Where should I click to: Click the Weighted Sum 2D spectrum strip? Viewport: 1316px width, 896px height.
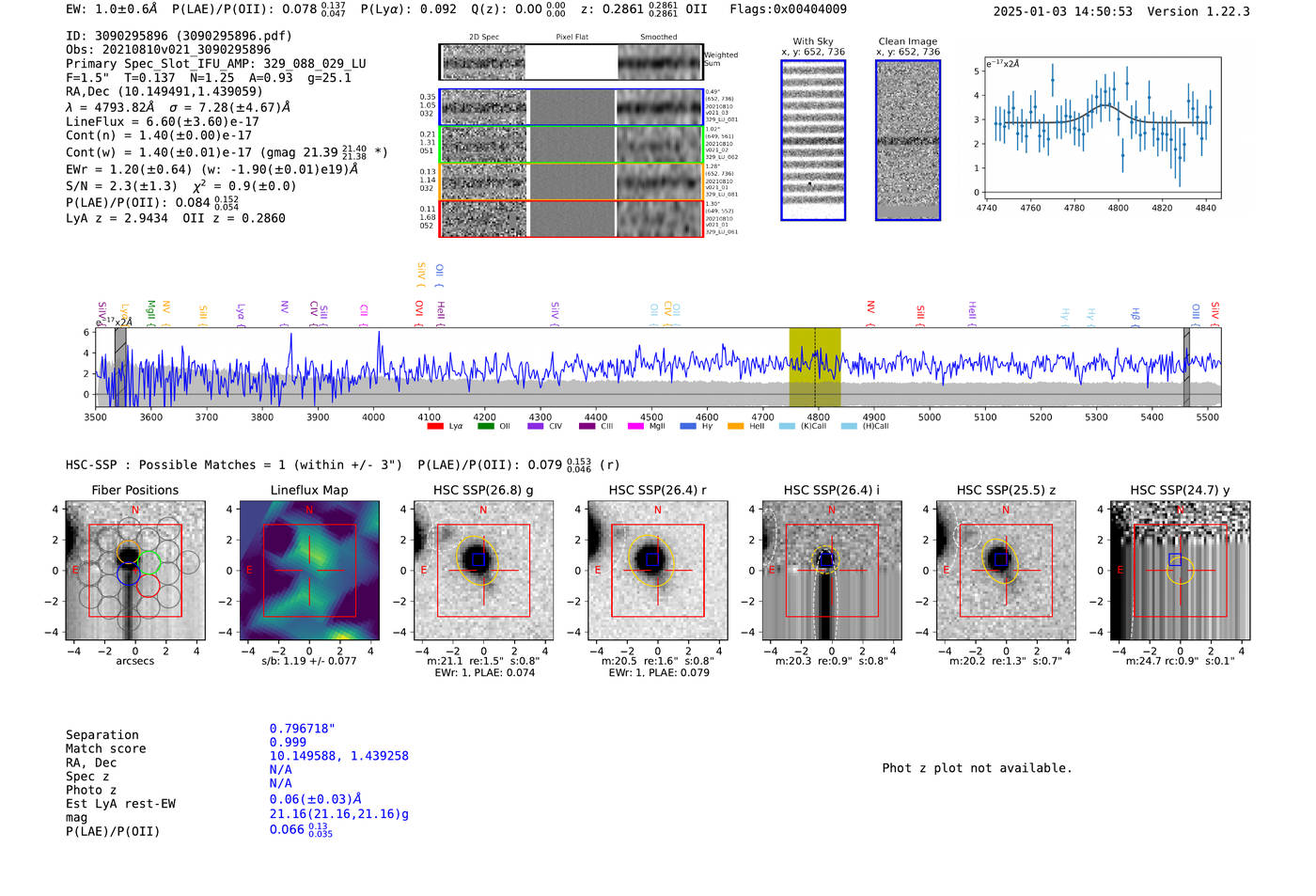click(571, 62)
